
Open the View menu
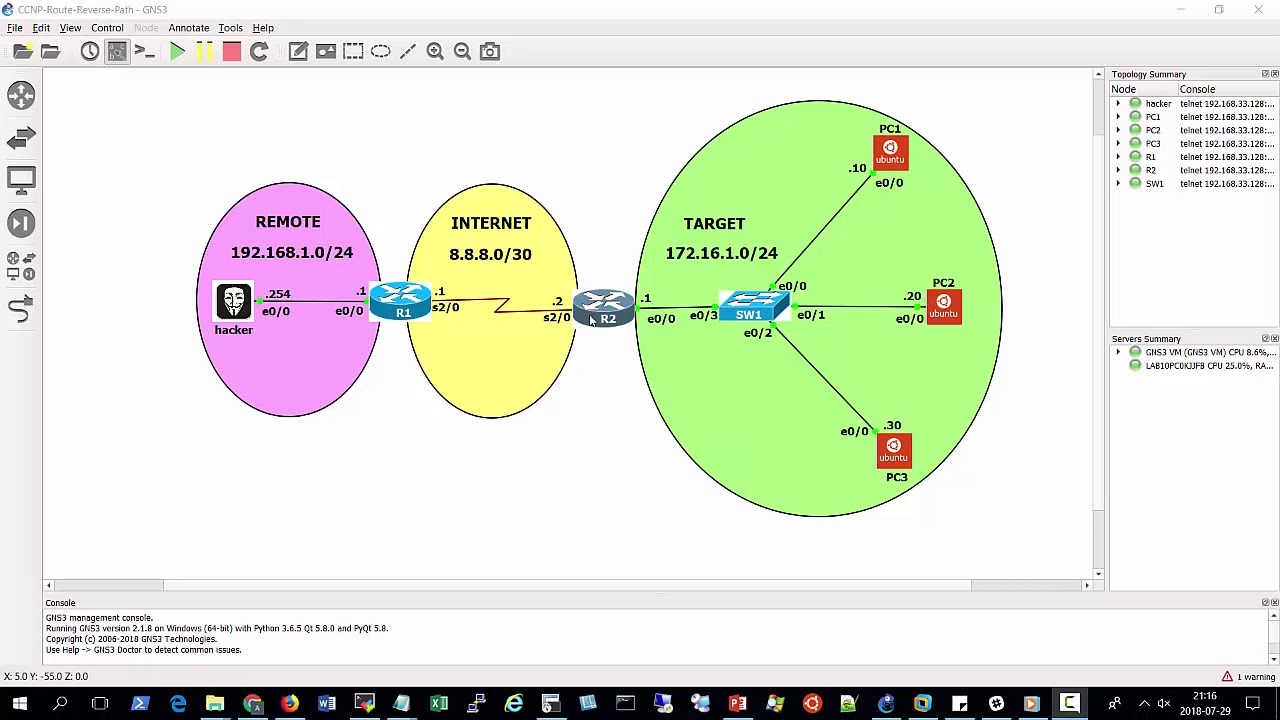pyautogui.click(x=70, y=28)
